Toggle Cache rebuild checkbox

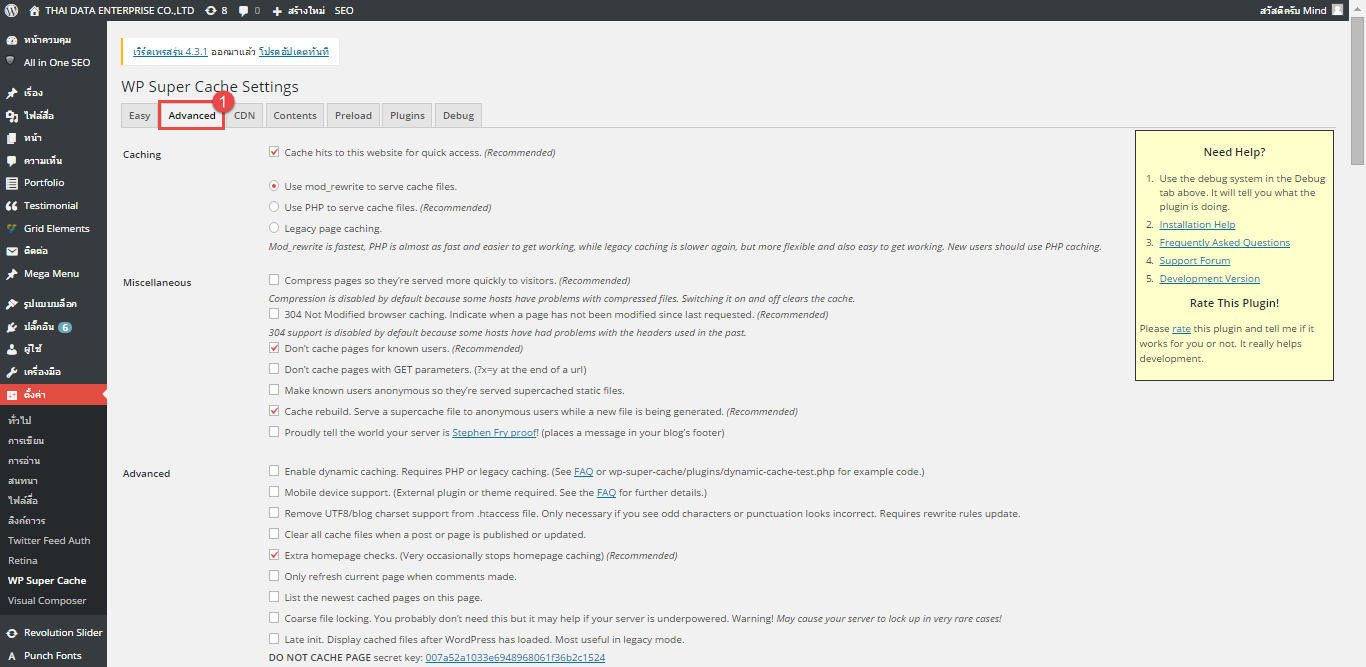274,411
